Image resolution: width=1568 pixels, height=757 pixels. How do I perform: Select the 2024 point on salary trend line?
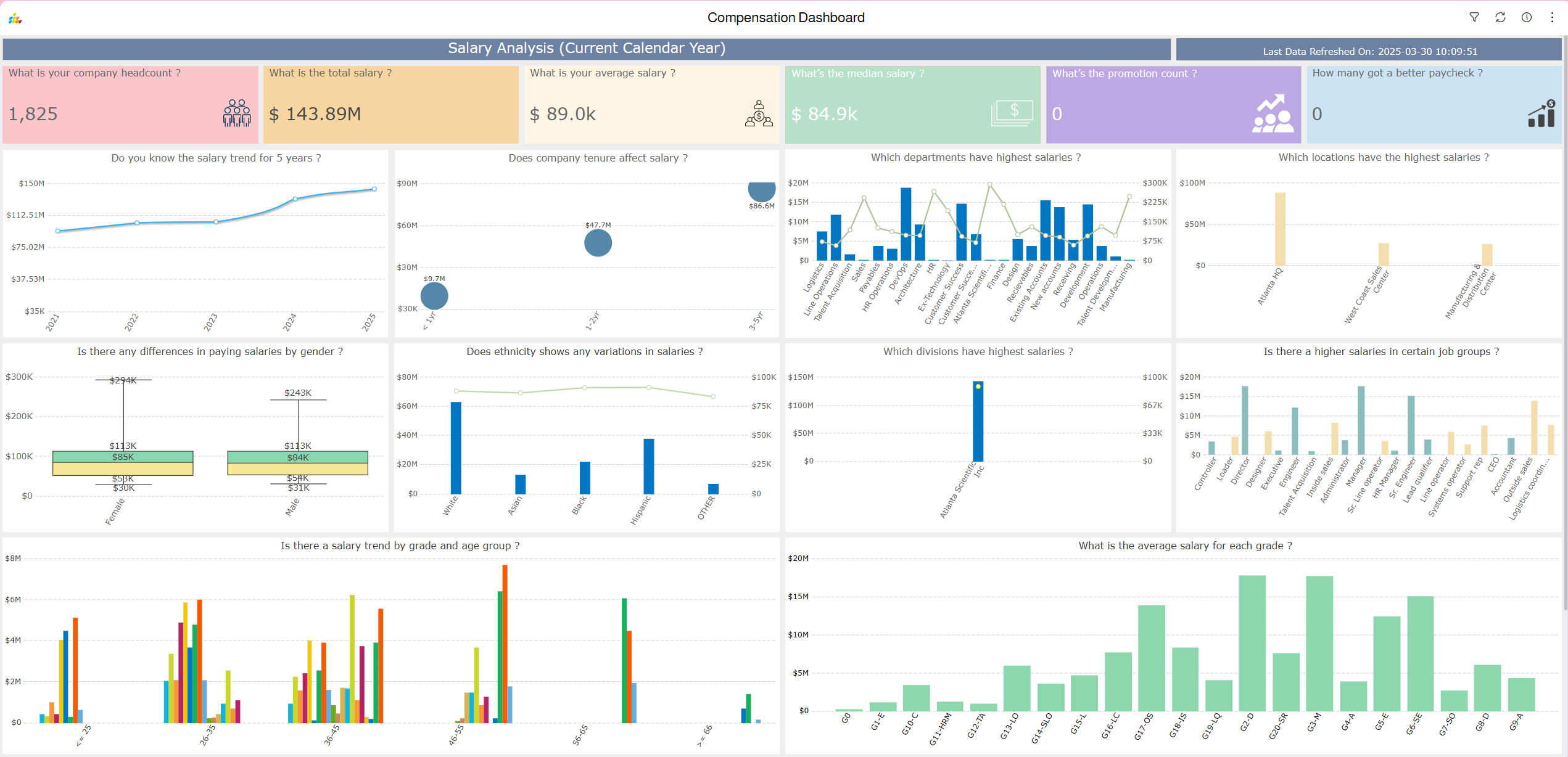coord(295,199)
